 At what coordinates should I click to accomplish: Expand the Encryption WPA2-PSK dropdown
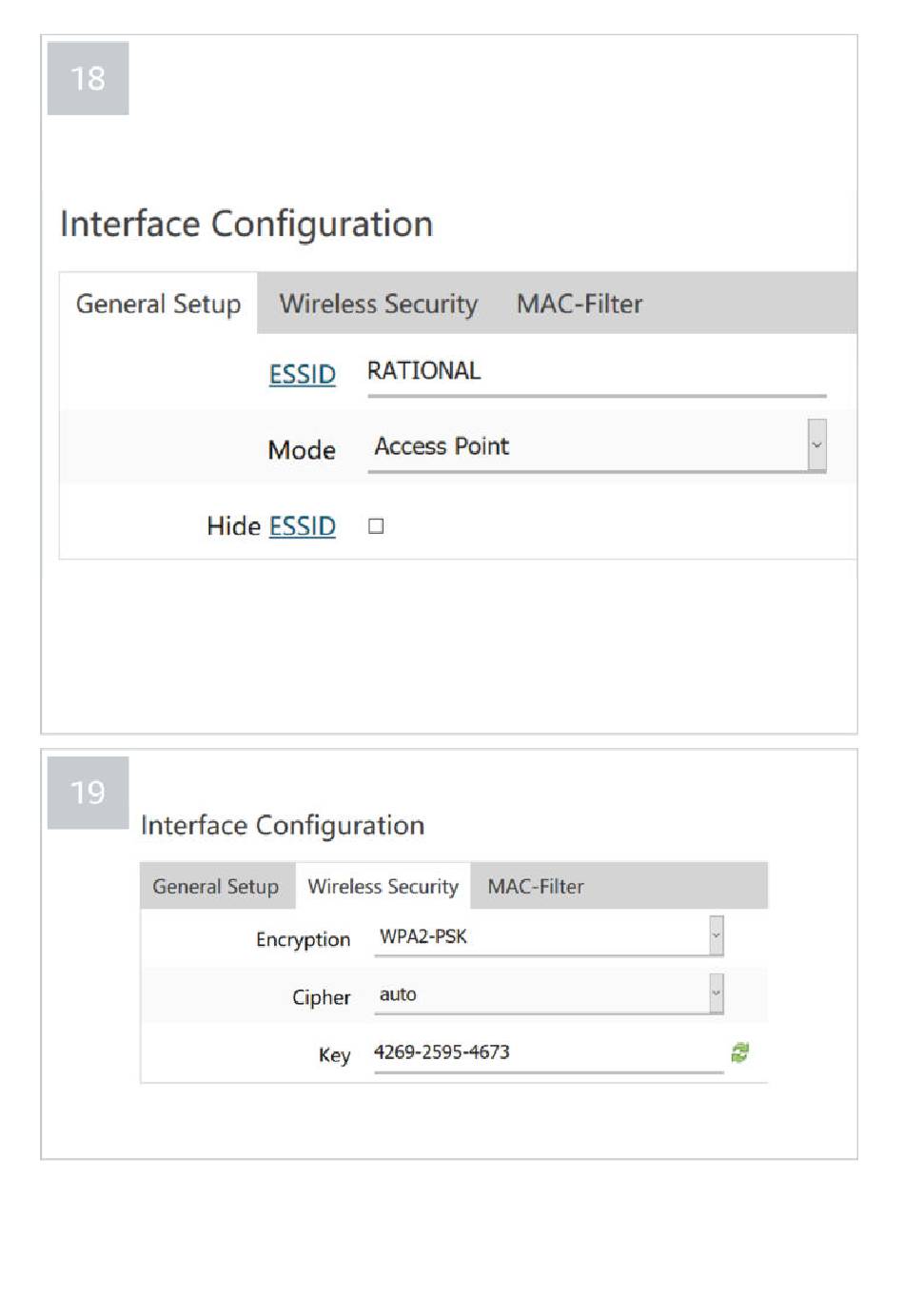tap(549, 936)
